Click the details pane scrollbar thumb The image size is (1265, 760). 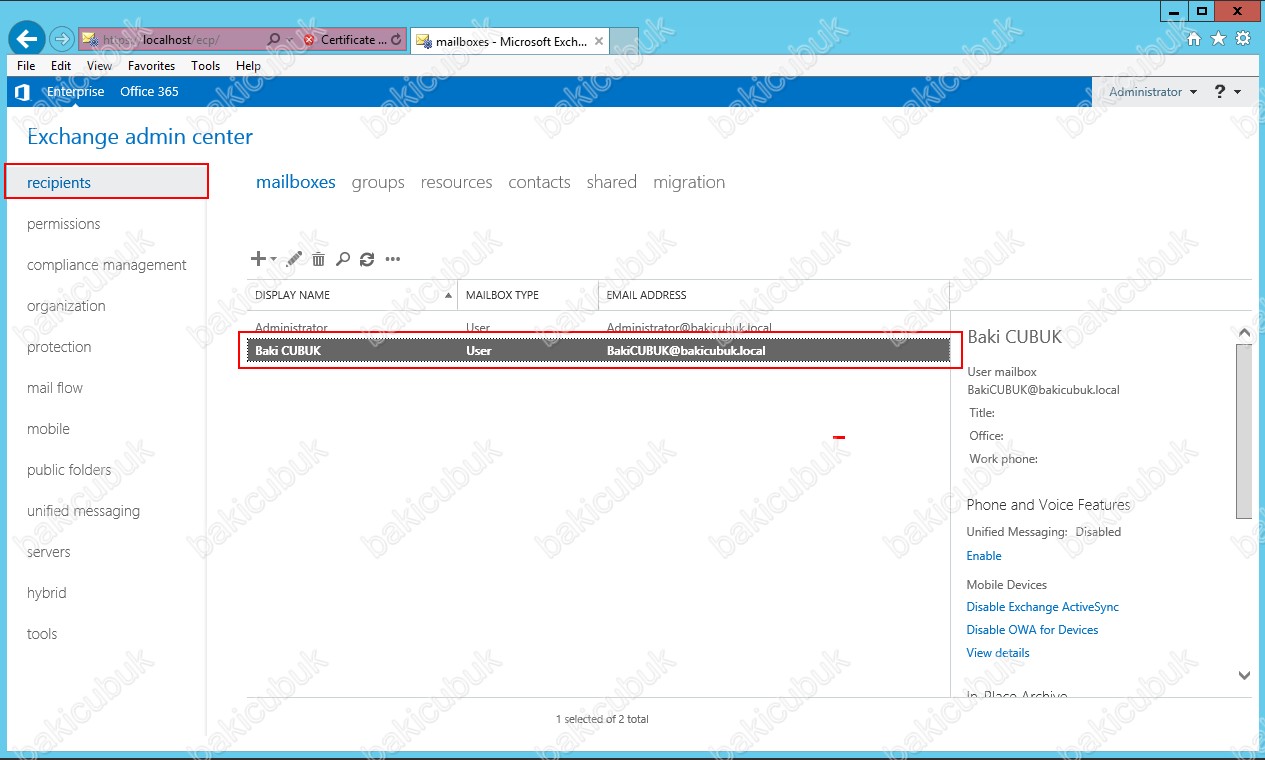point(1244,431)
